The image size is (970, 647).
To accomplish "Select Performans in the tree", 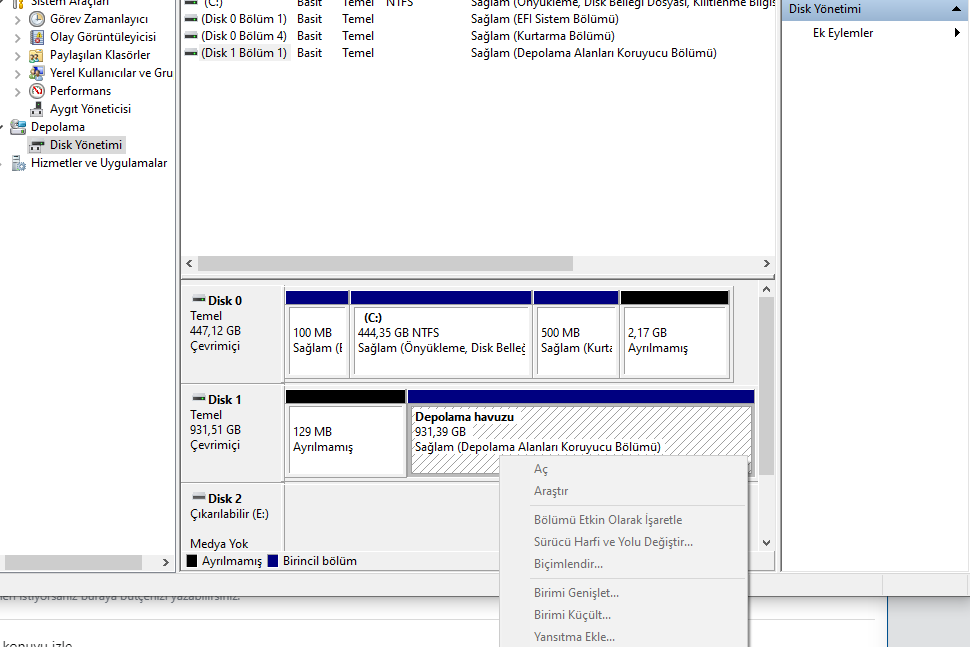I will [80, 91].
